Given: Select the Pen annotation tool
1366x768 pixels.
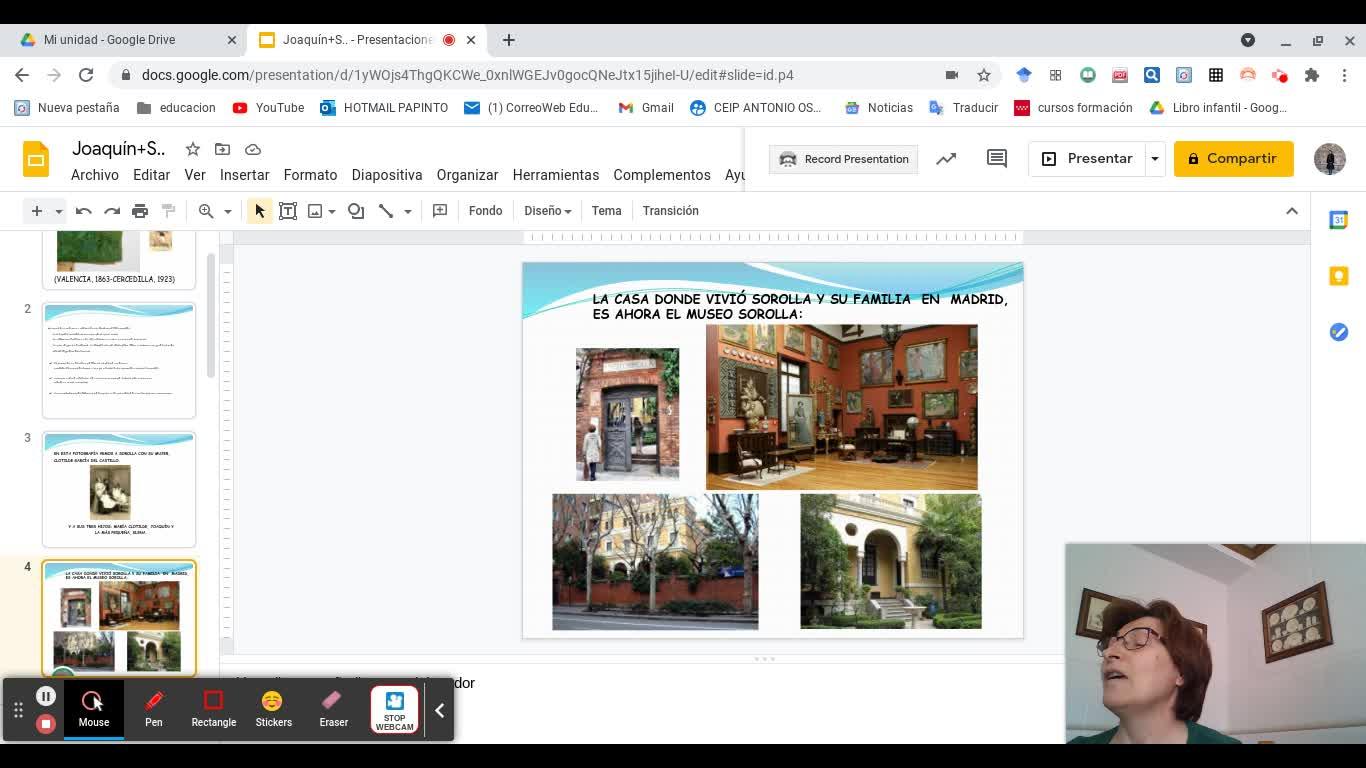Looking at the screenshot, I should click(x=153, y=709).
